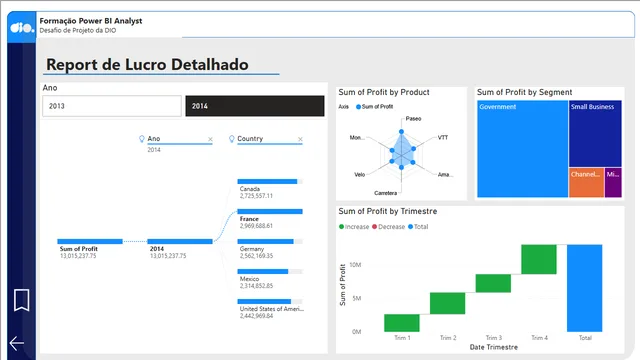Click the VTT axis label on radar chart
The width and height of the screenshot is (640, 360).
click(x=443, y=138)
